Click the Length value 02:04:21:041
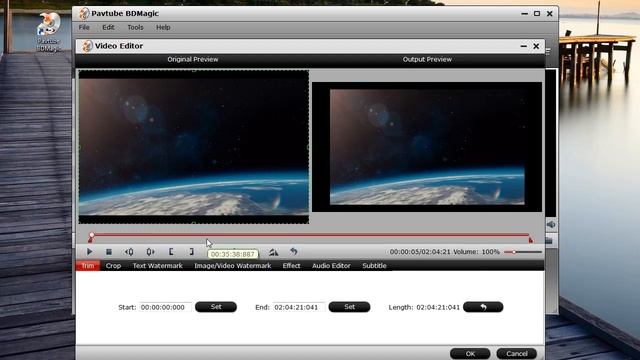 pos(438,307)
